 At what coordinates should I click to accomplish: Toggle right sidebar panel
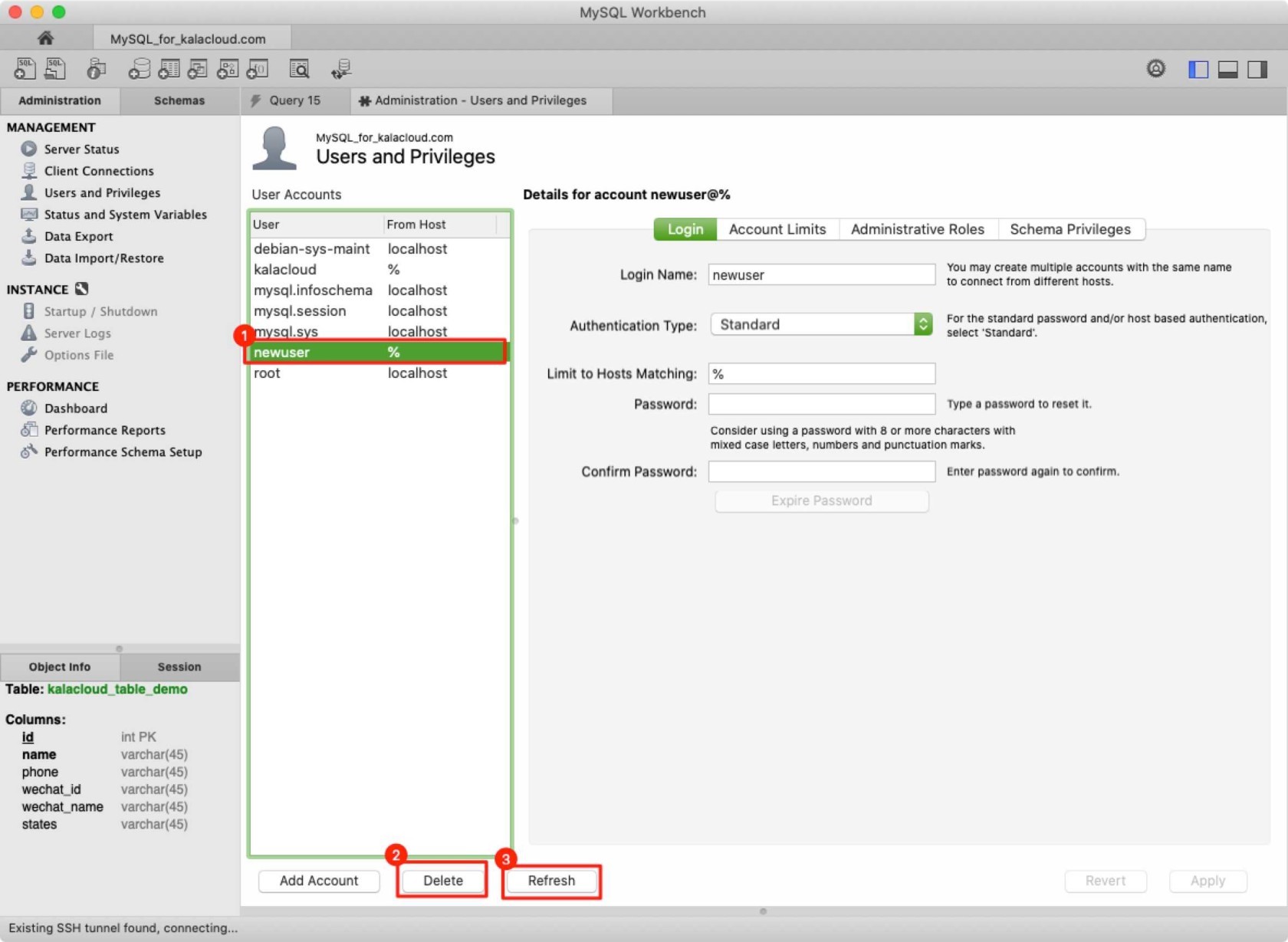click(1257, 69)
